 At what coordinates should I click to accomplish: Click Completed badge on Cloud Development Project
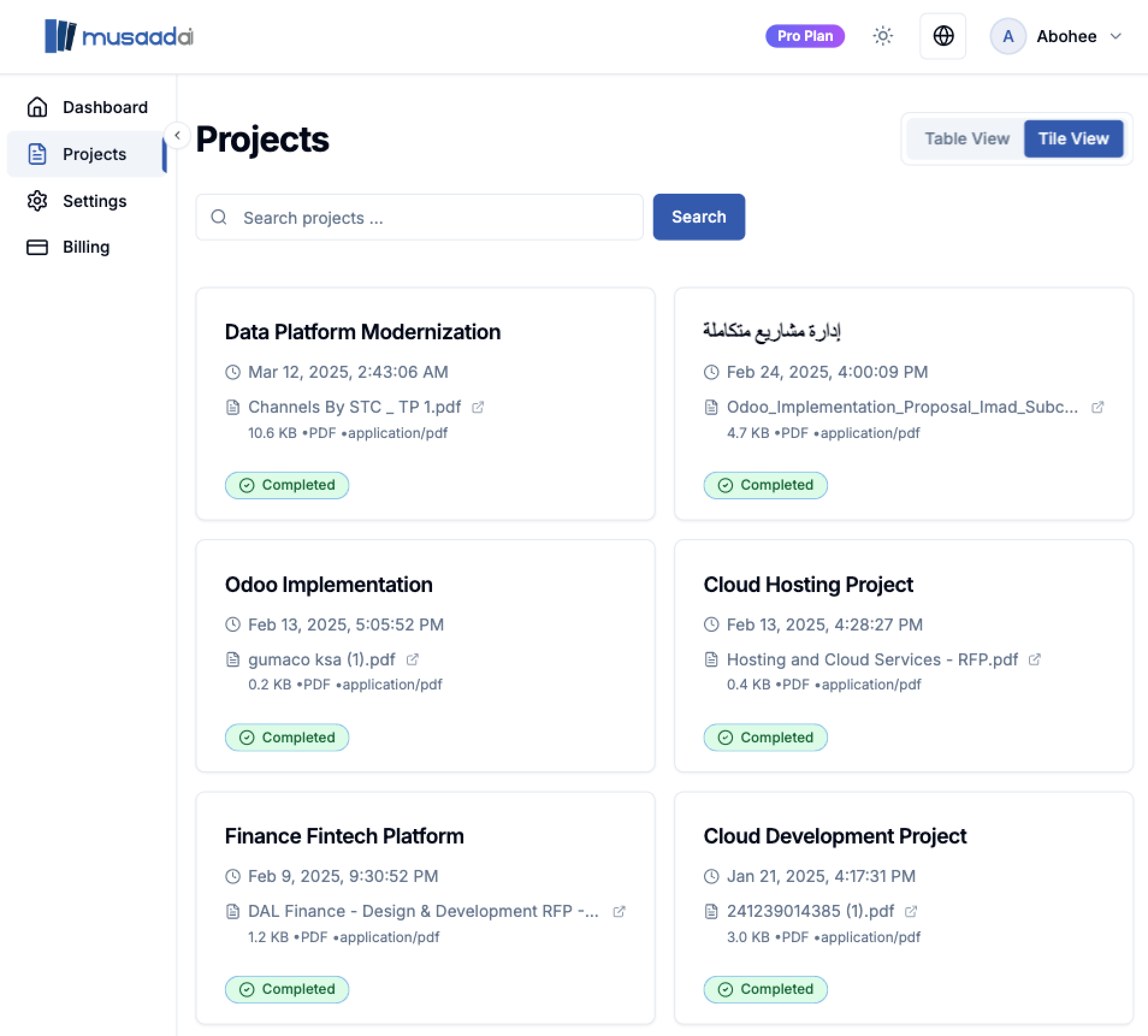click(765, 989)
